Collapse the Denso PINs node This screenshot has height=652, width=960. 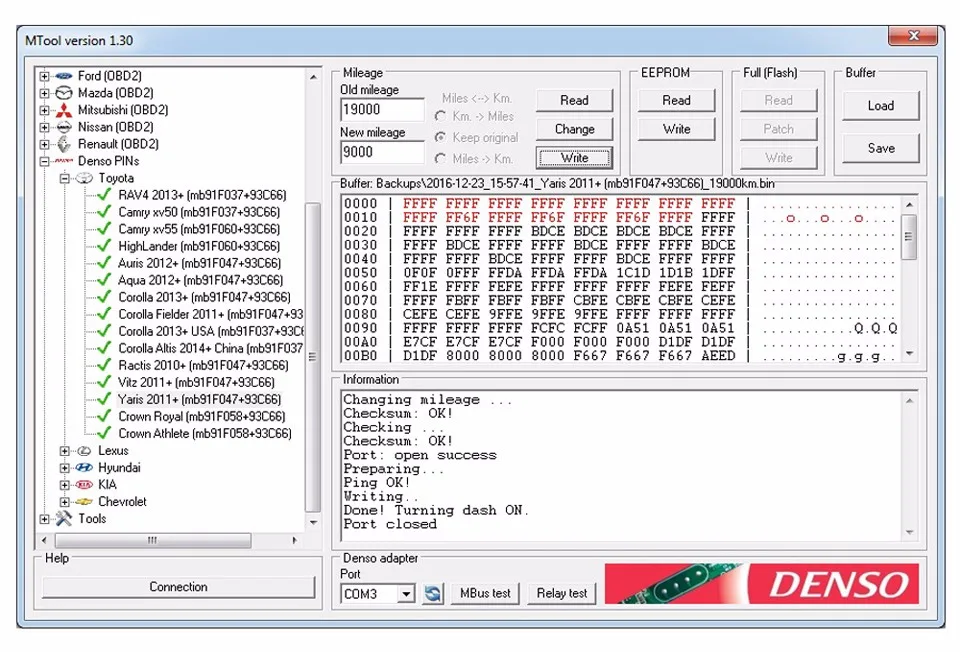[x=45, y=162]
